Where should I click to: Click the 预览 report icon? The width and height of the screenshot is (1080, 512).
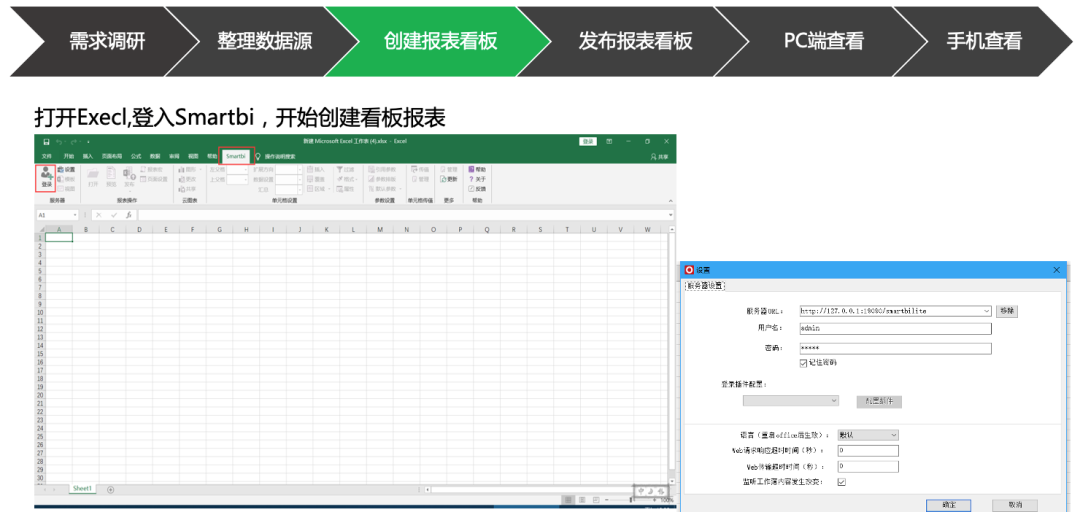pos(111,178)
